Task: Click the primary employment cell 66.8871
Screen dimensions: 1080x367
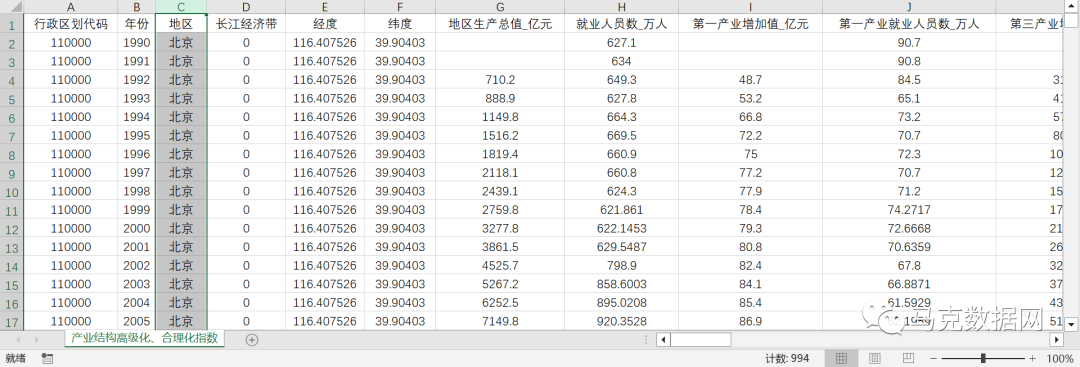Action: tap(909, 284)
